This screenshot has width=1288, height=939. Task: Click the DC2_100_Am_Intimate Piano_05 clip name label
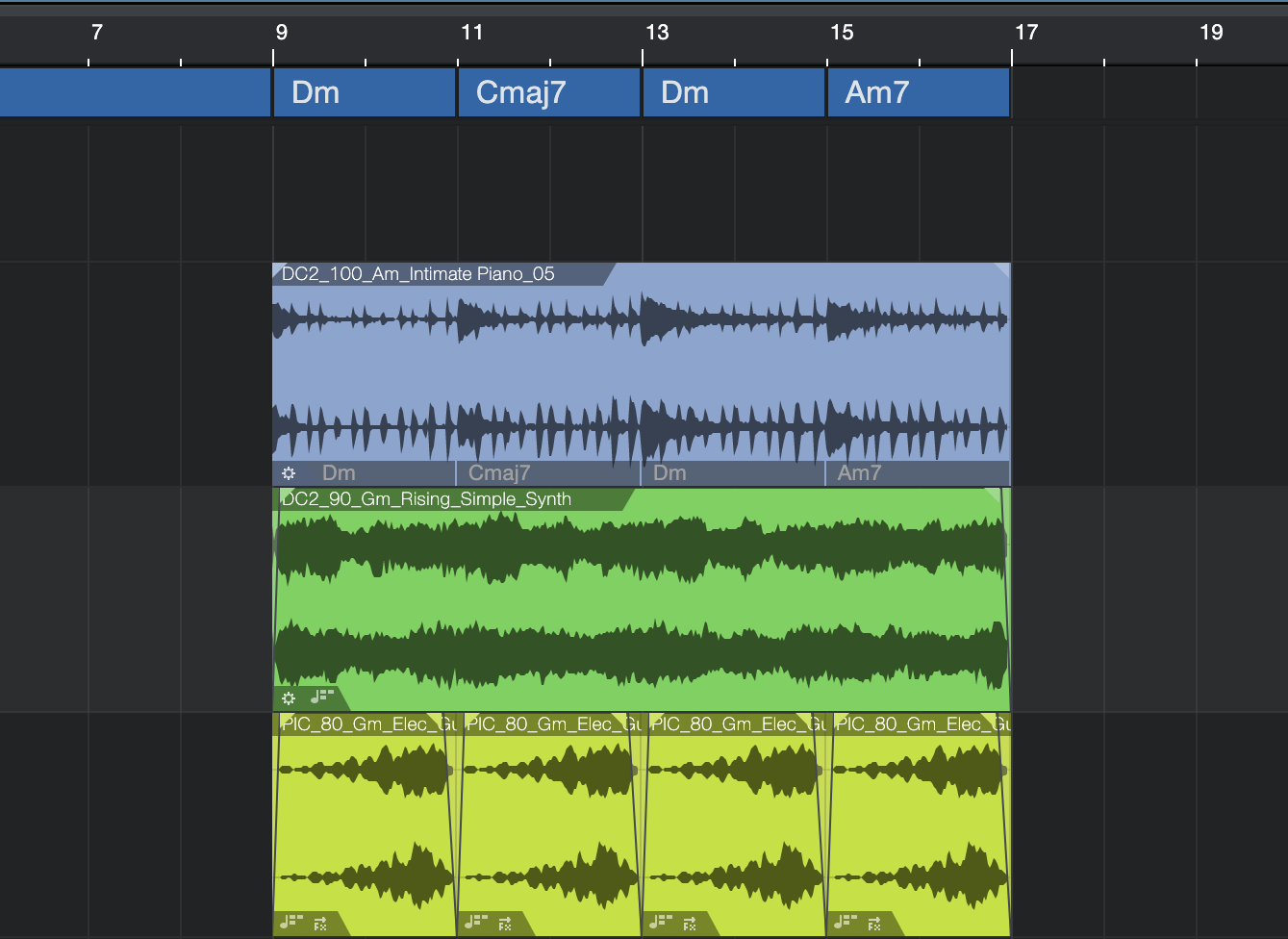click(418, 274)
